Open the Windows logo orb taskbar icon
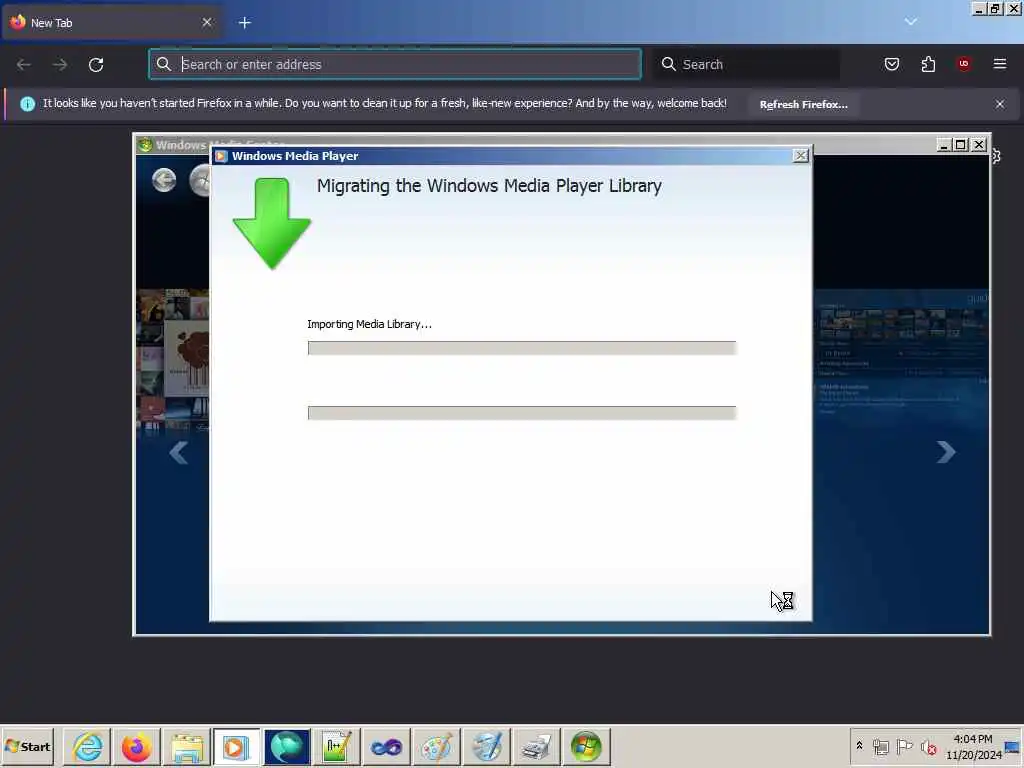The height and width of the screenshot is (768, 1024). pos(586,747)
